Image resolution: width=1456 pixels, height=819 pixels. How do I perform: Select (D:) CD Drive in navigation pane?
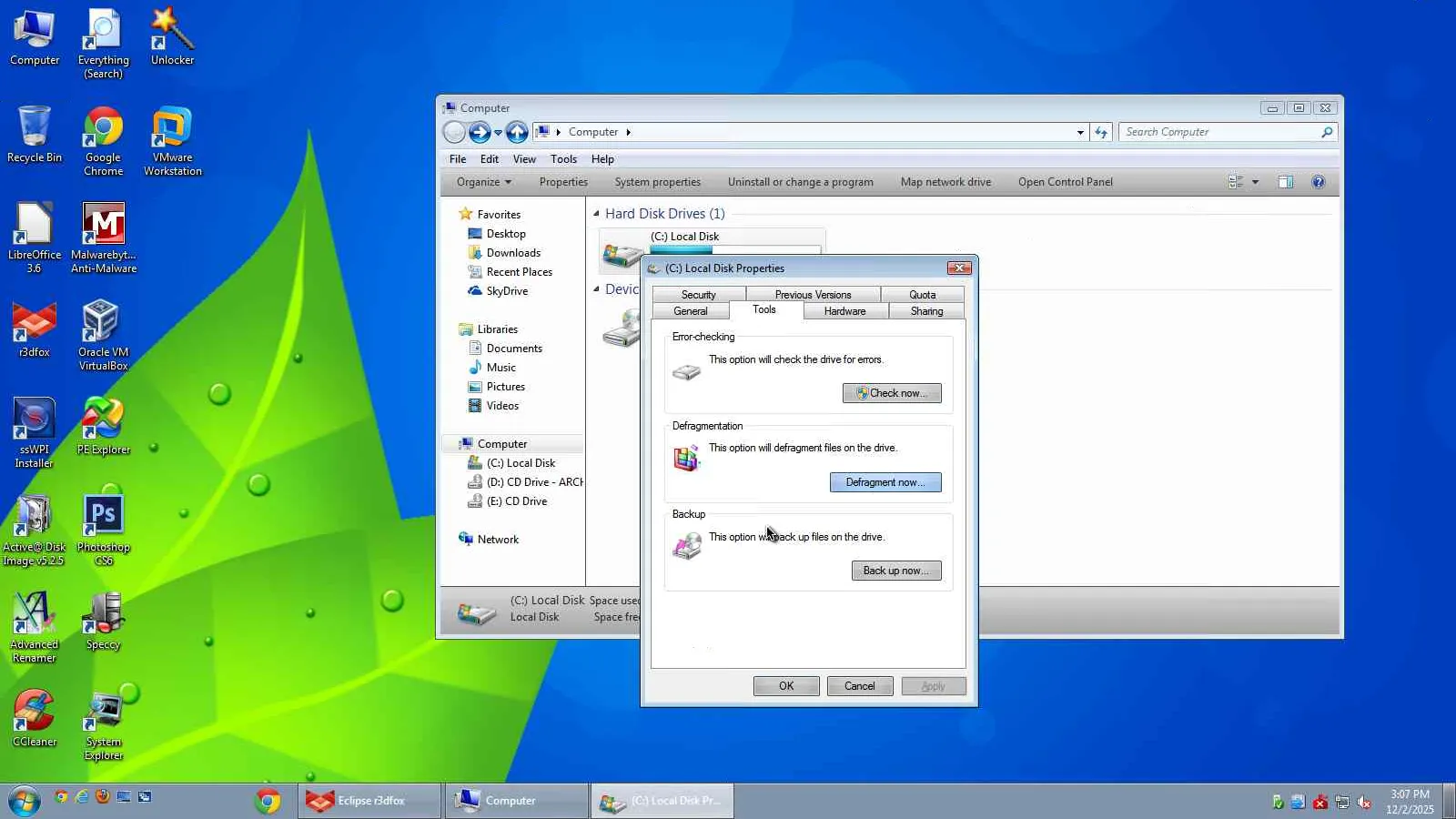click(525, 482)
